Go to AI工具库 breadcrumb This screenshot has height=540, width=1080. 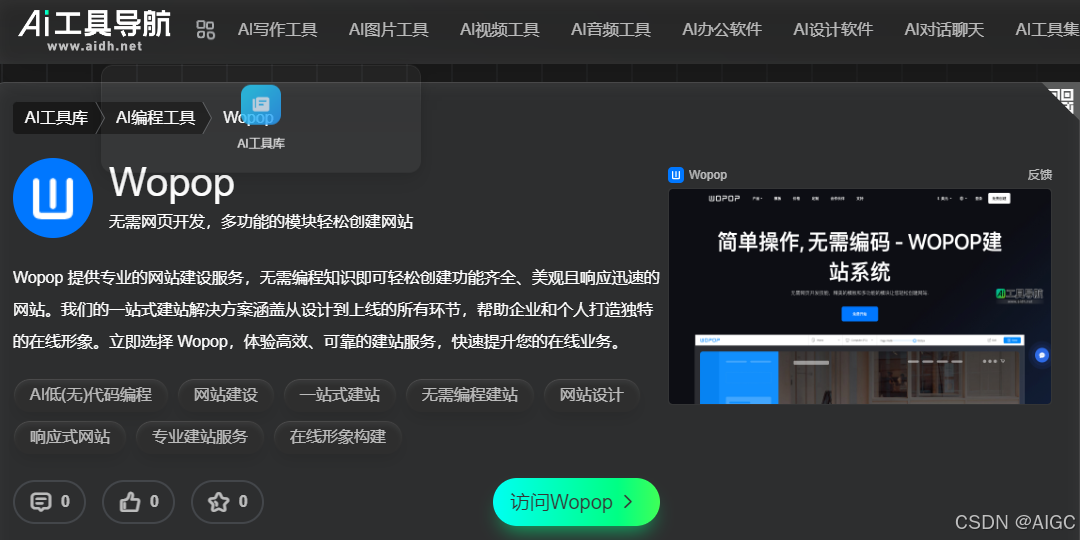pos(56,118)
